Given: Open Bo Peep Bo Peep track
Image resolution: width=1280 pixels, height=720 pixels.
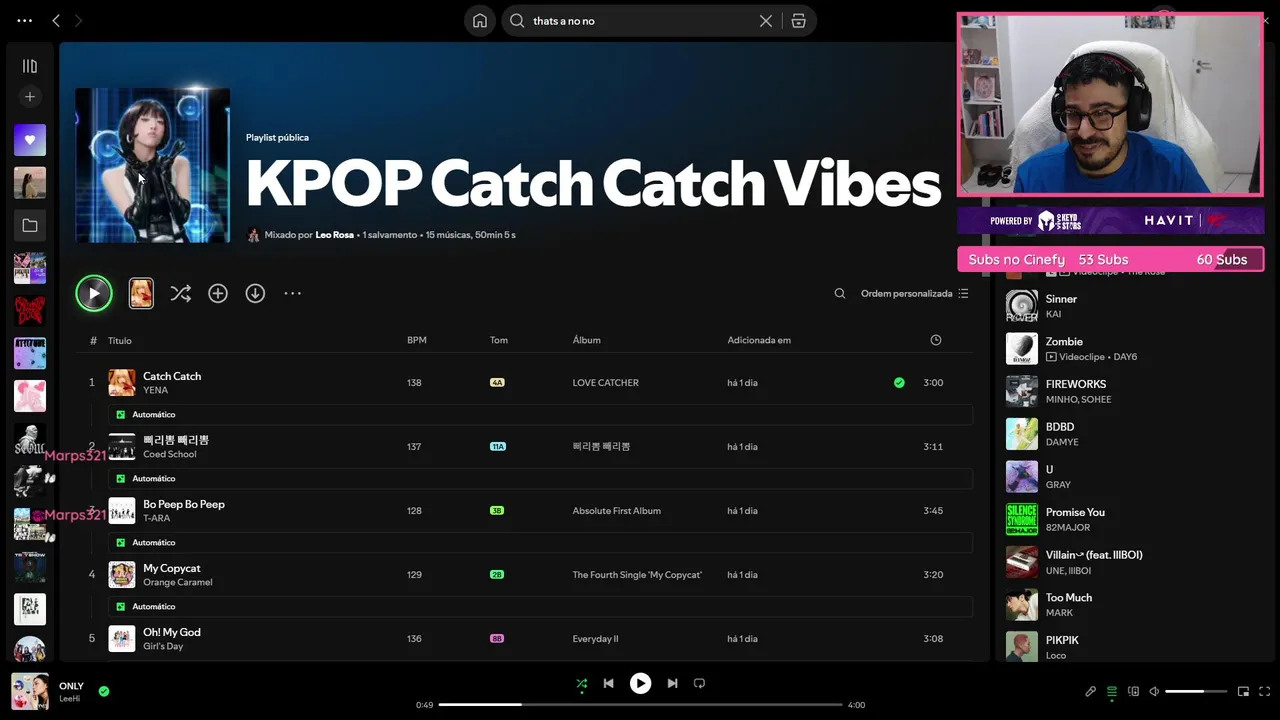Looking at the screenshot, I should pos(184,504).
